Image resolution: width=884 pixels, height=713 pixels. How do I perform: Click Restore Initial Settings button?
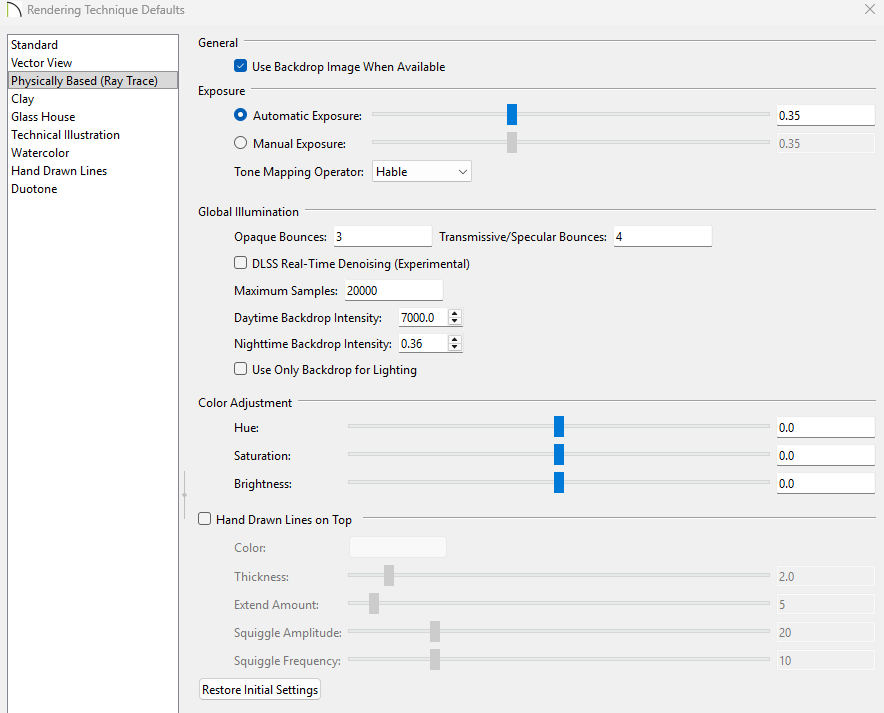coord(260,690)
